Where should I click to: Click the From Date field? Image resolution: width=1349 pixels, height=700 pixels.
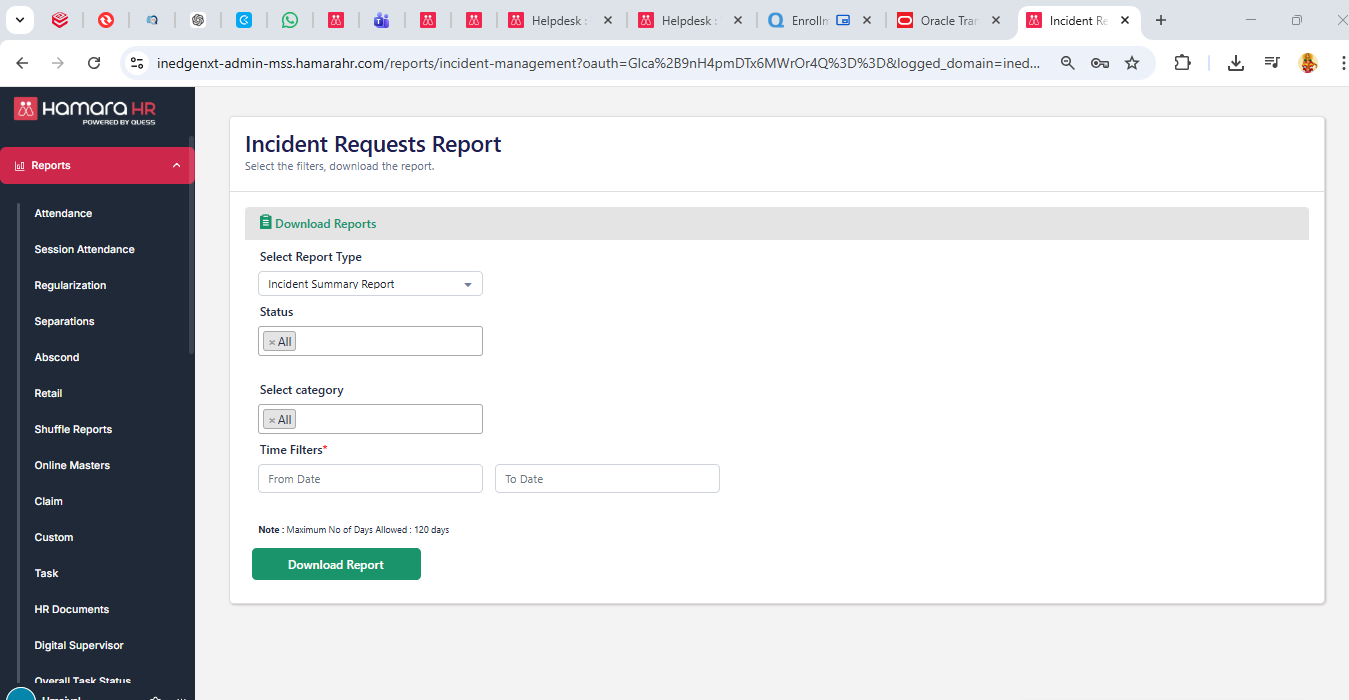point(370,478)
